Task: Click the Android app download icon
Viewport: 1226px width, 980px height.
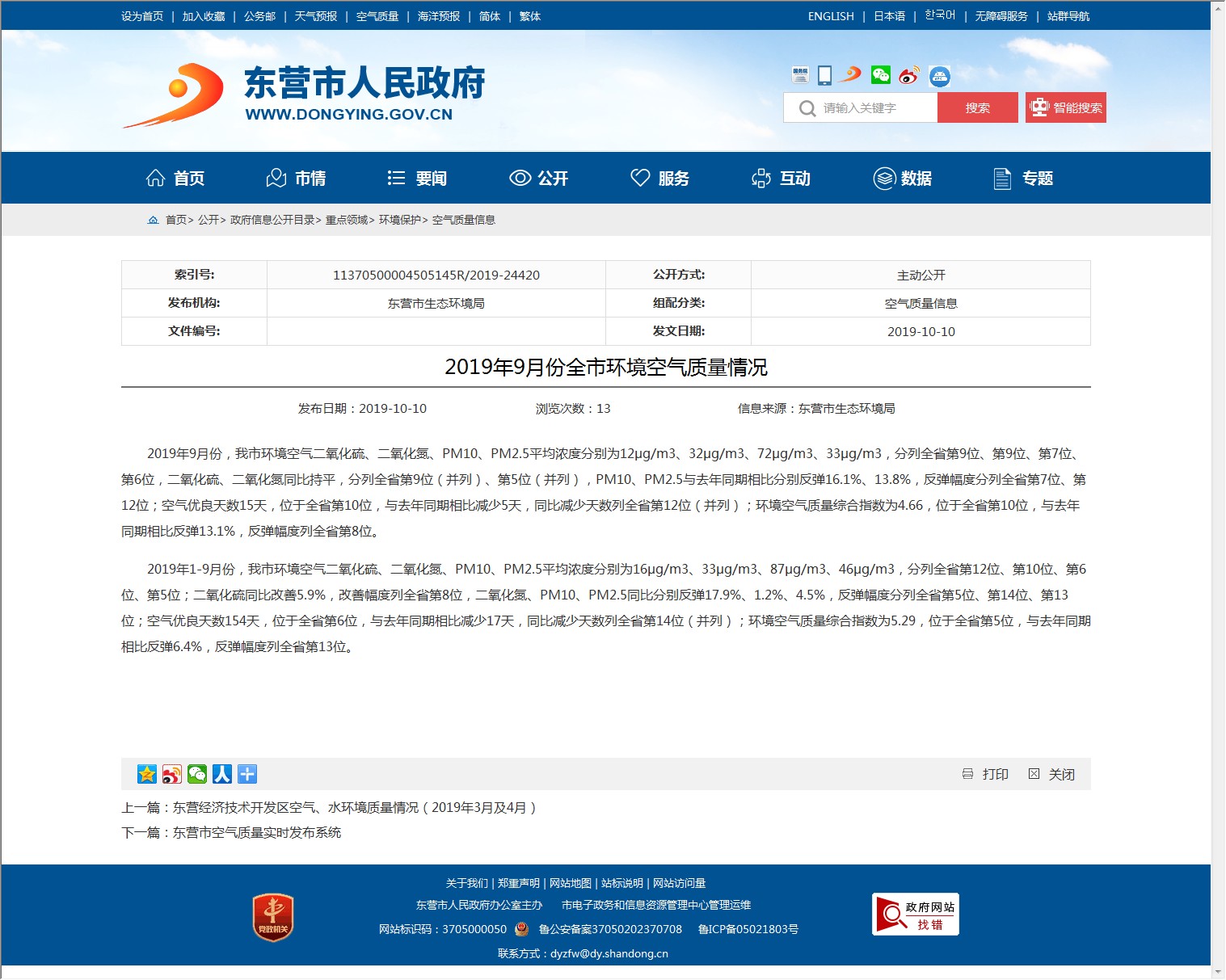Action: tap(939, 76)
